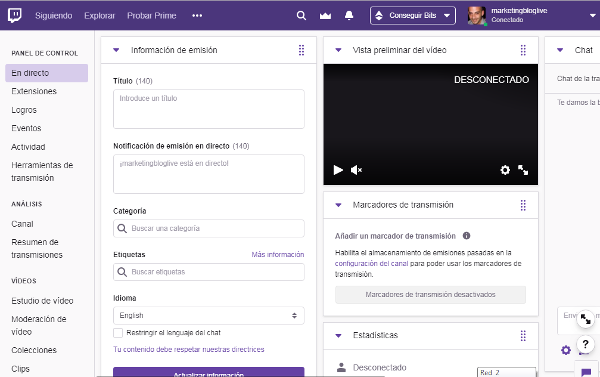600x377 pixels.
Task: Open notifications bell icon
Action: click(349, 16)
